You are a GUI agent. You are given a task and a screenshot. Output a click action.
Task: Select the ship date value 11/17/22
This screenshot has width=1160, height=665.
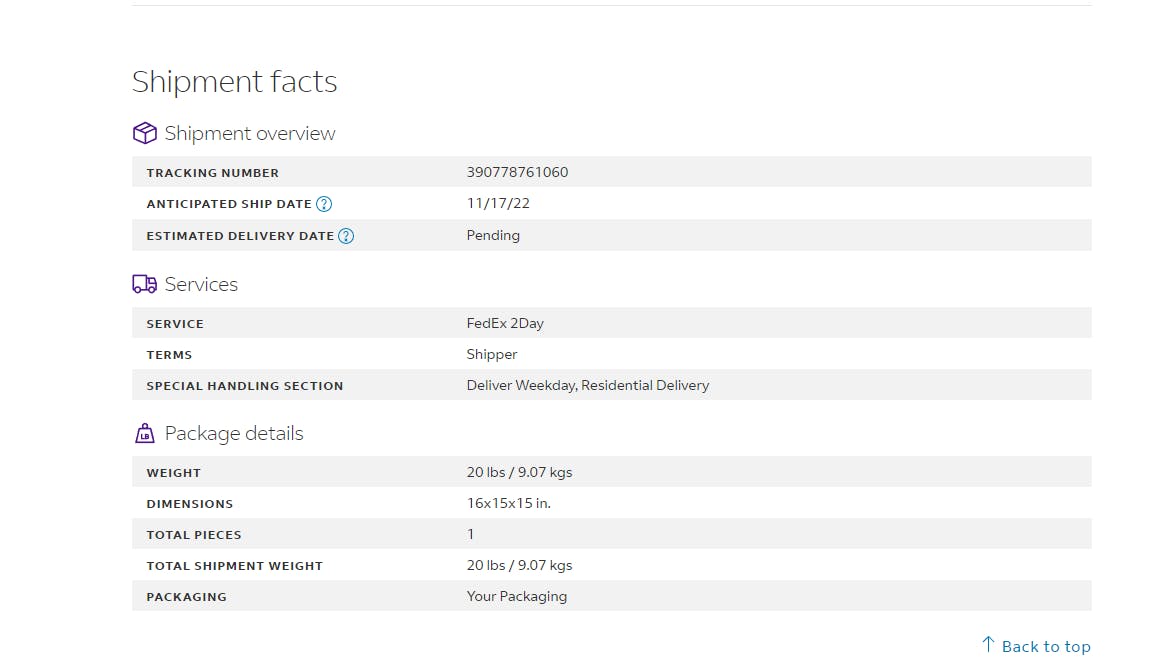click(498, 203)
